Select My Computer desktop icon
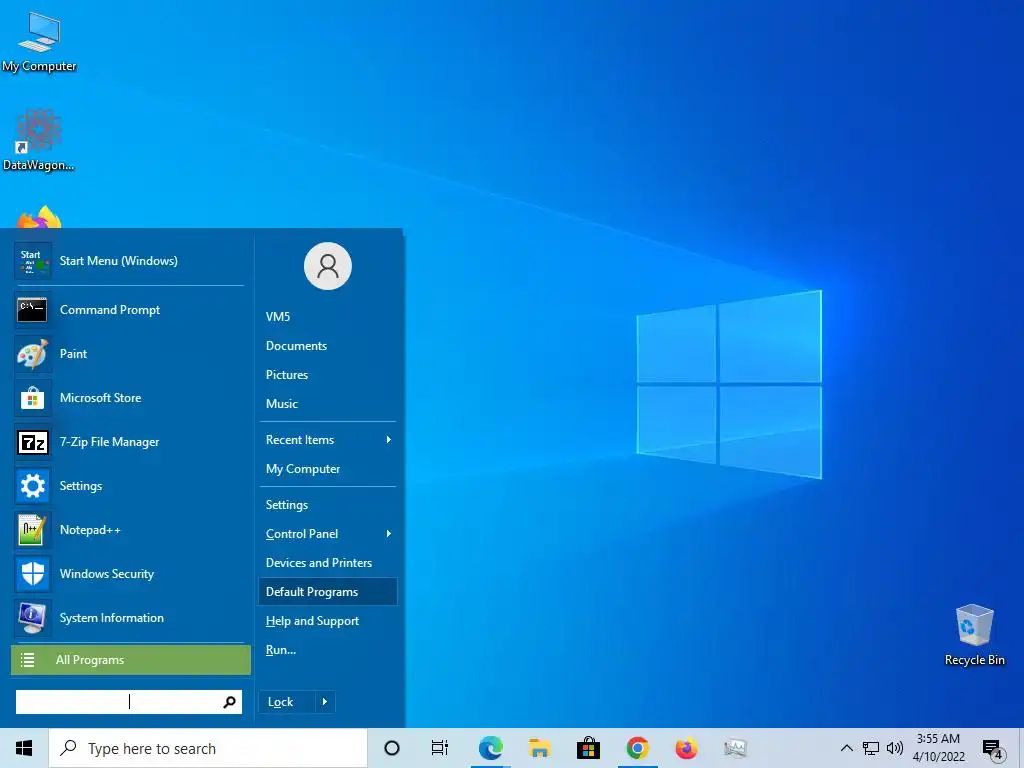The height and width of the screenshot is (768, 1024). click(39, 42)
